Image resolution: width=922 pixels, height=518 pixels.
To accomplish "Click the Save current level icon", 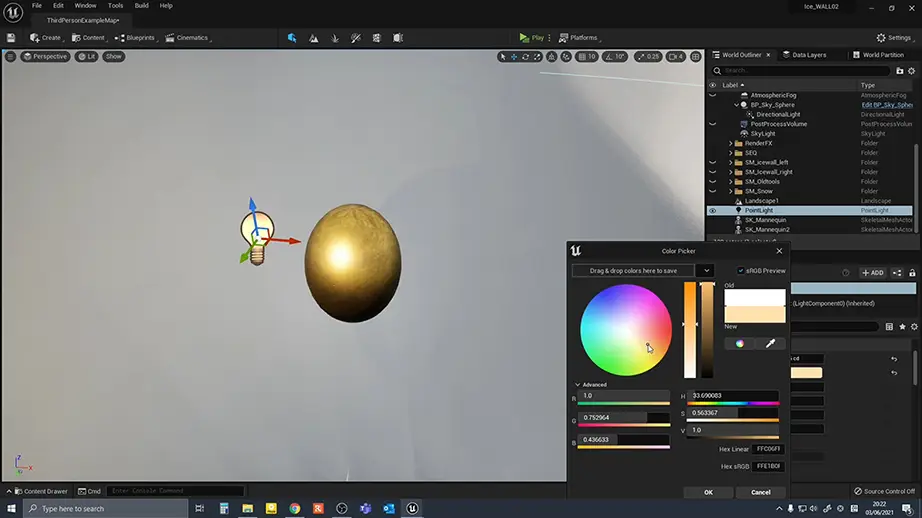I will click(x=11, y=38).
